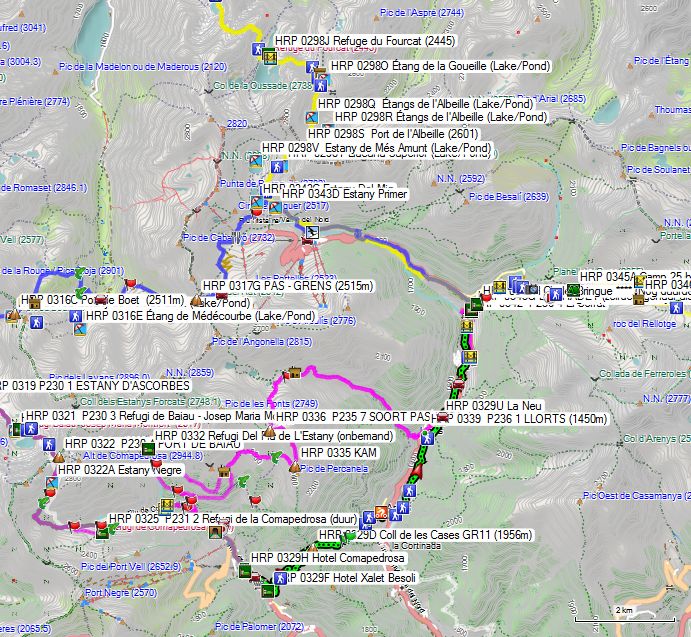Image resolution: width=691 pixels, height=637 pixels.
Task: Select the mountain hut icon on the magenta track
Action: (x=294, y=374)
